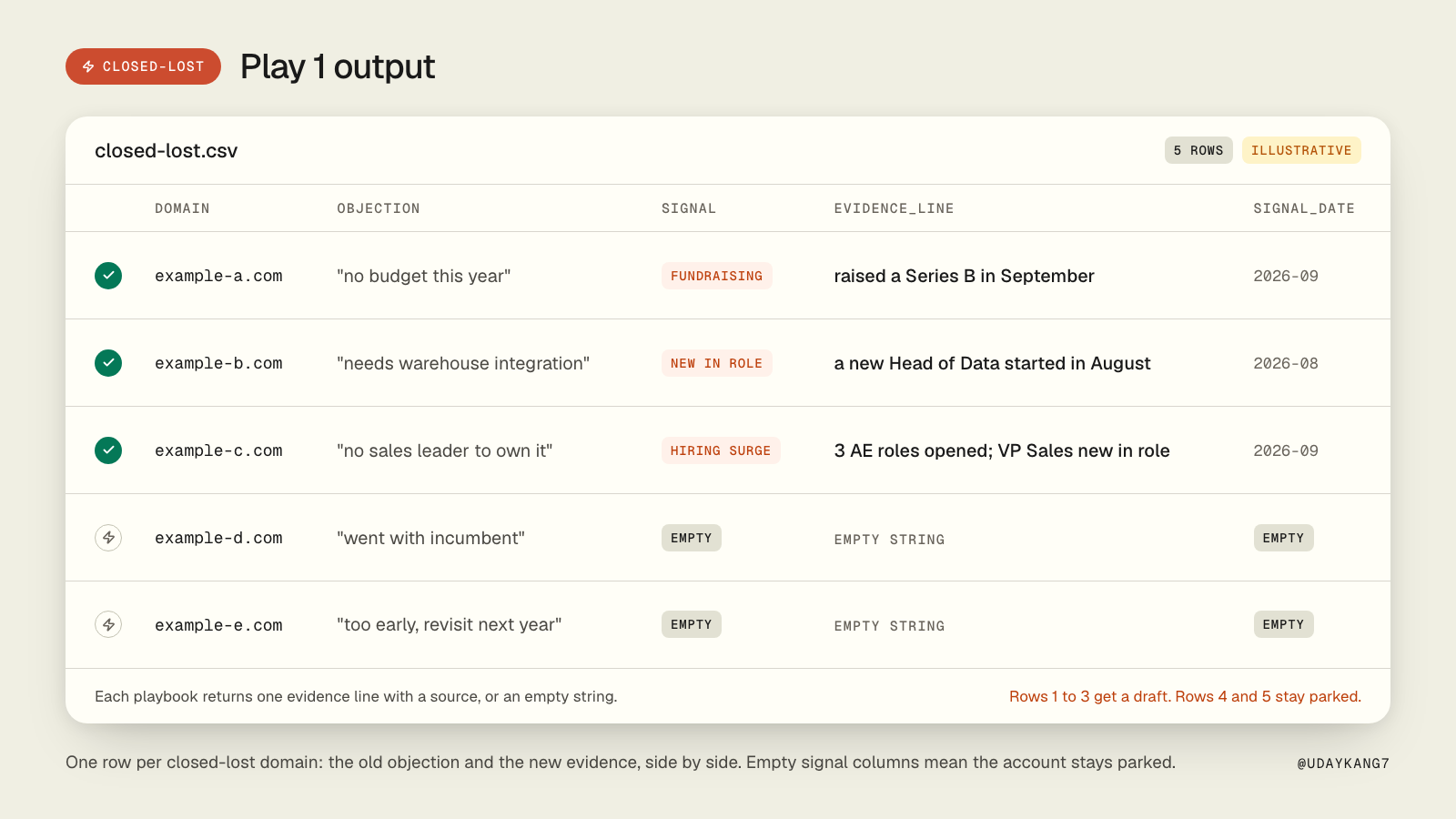Click the EMPTY date tag for example-e.com
The height and width of the screenshot is (819, 1456).
point(1283,624)
